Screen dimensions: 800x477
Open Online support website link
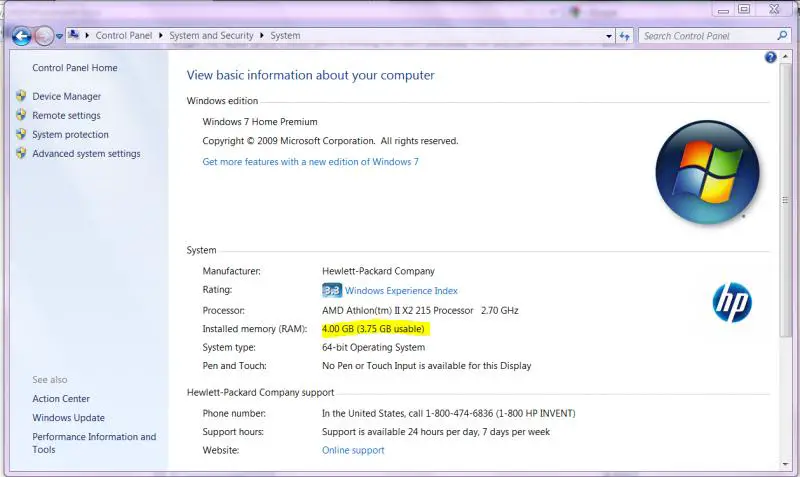pos(353,450)
